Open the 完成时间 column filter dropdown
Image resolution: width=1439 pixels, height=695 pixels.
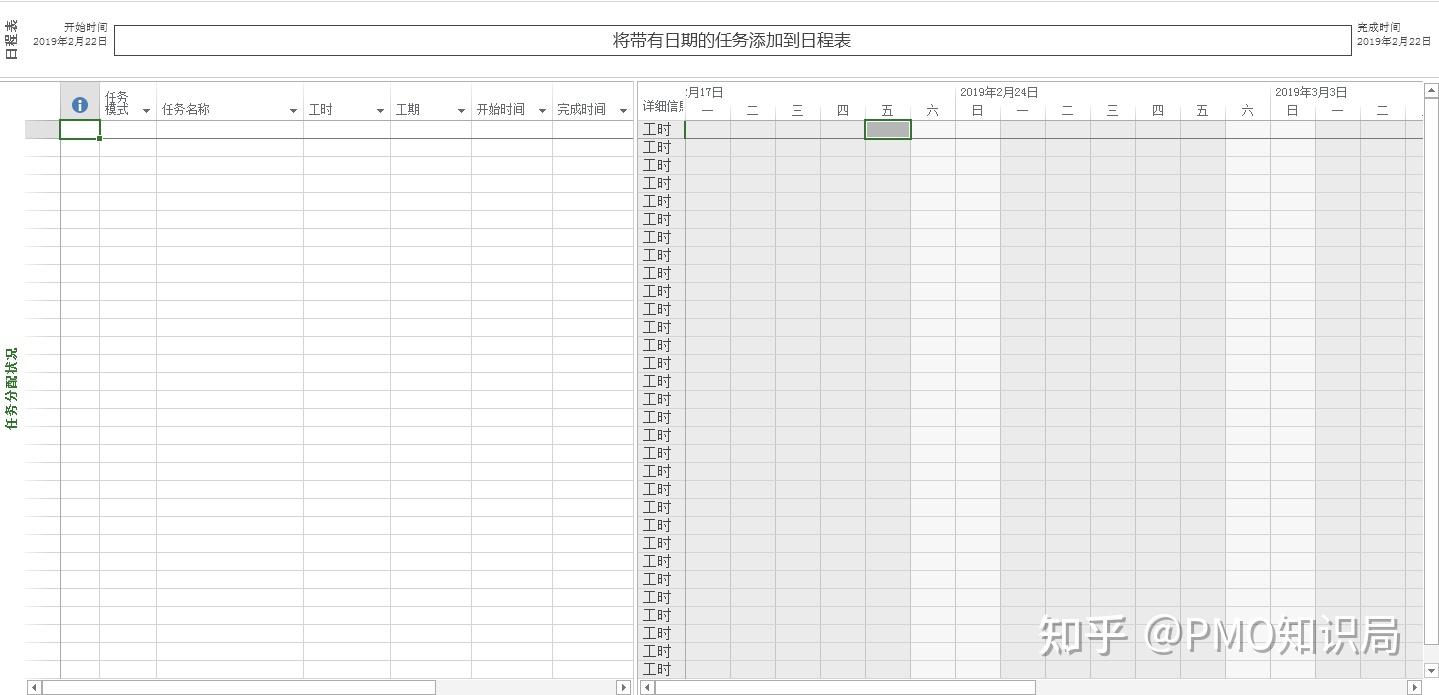click(x=623, y=110)
